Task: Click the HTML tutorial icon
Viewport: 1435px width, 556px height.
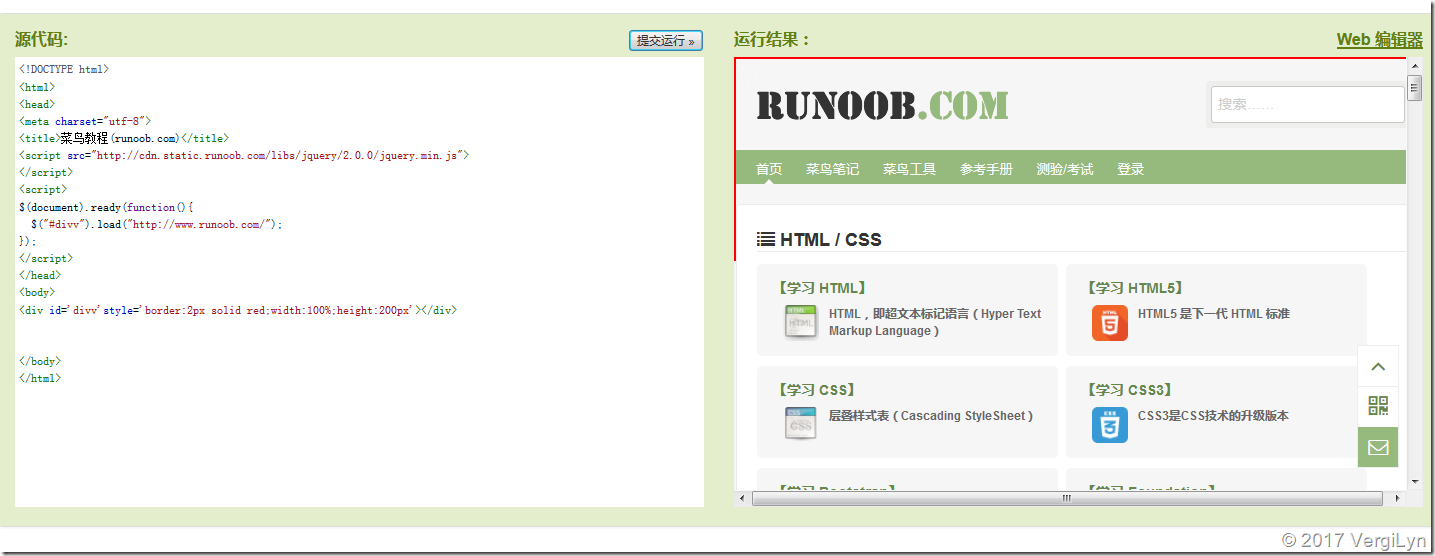Action: [x=801, y=322]
